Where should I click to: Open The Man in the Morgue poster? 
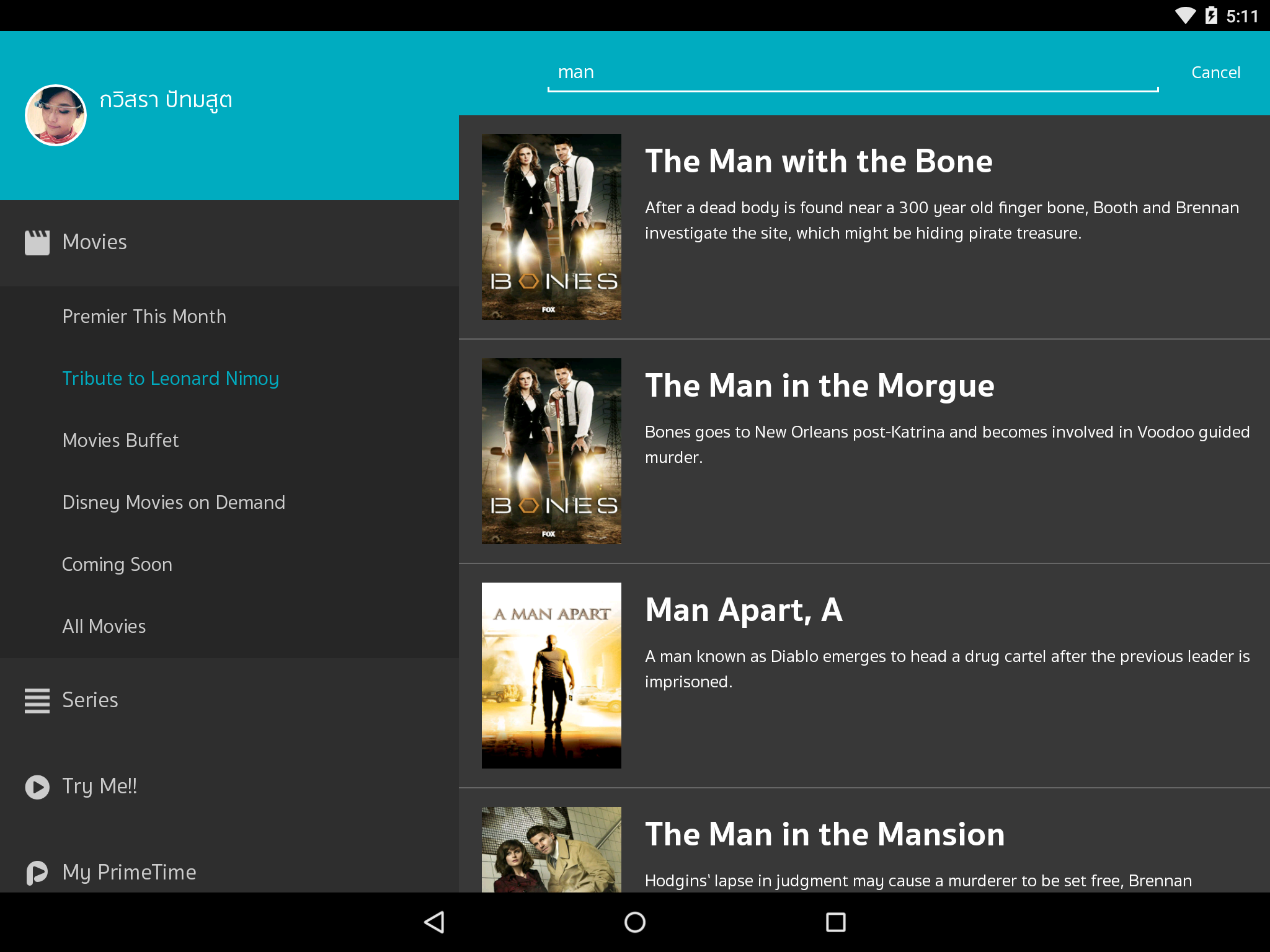pyautogui.click(x=551, y=451)
